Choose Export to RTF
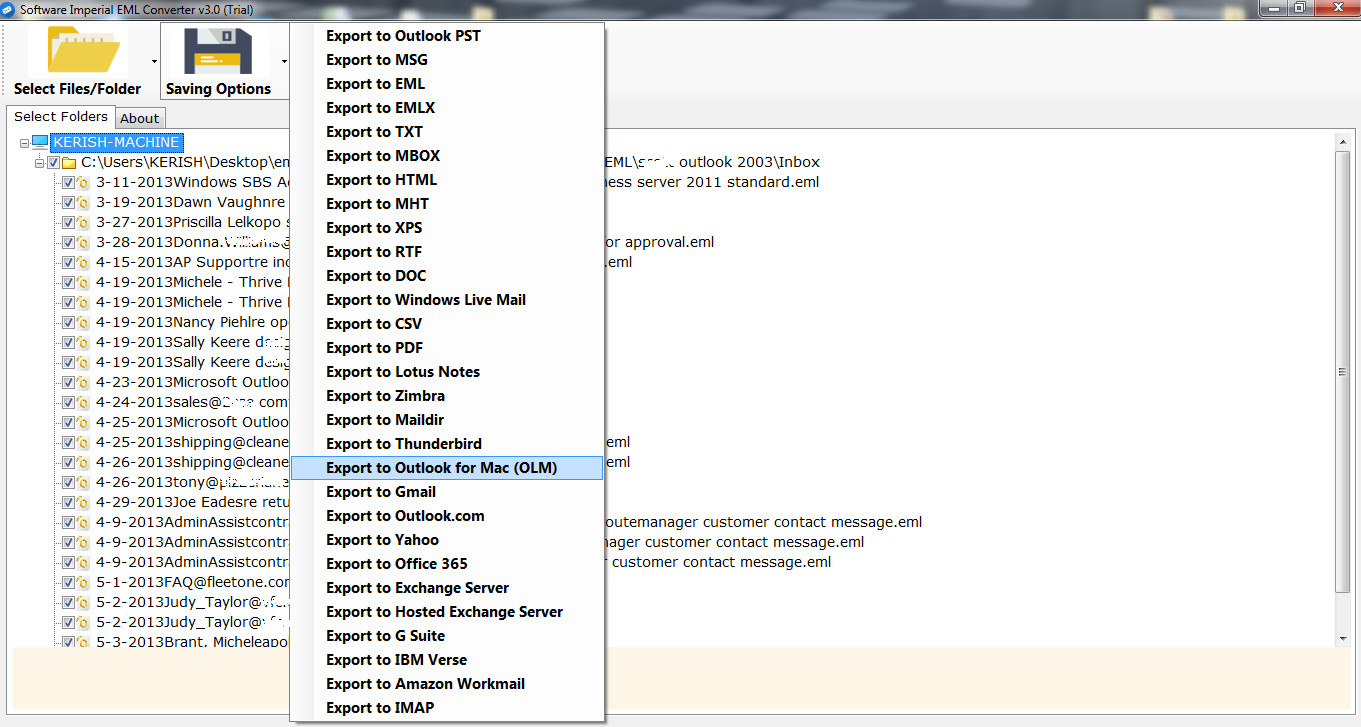 click(x=447, y=252)
